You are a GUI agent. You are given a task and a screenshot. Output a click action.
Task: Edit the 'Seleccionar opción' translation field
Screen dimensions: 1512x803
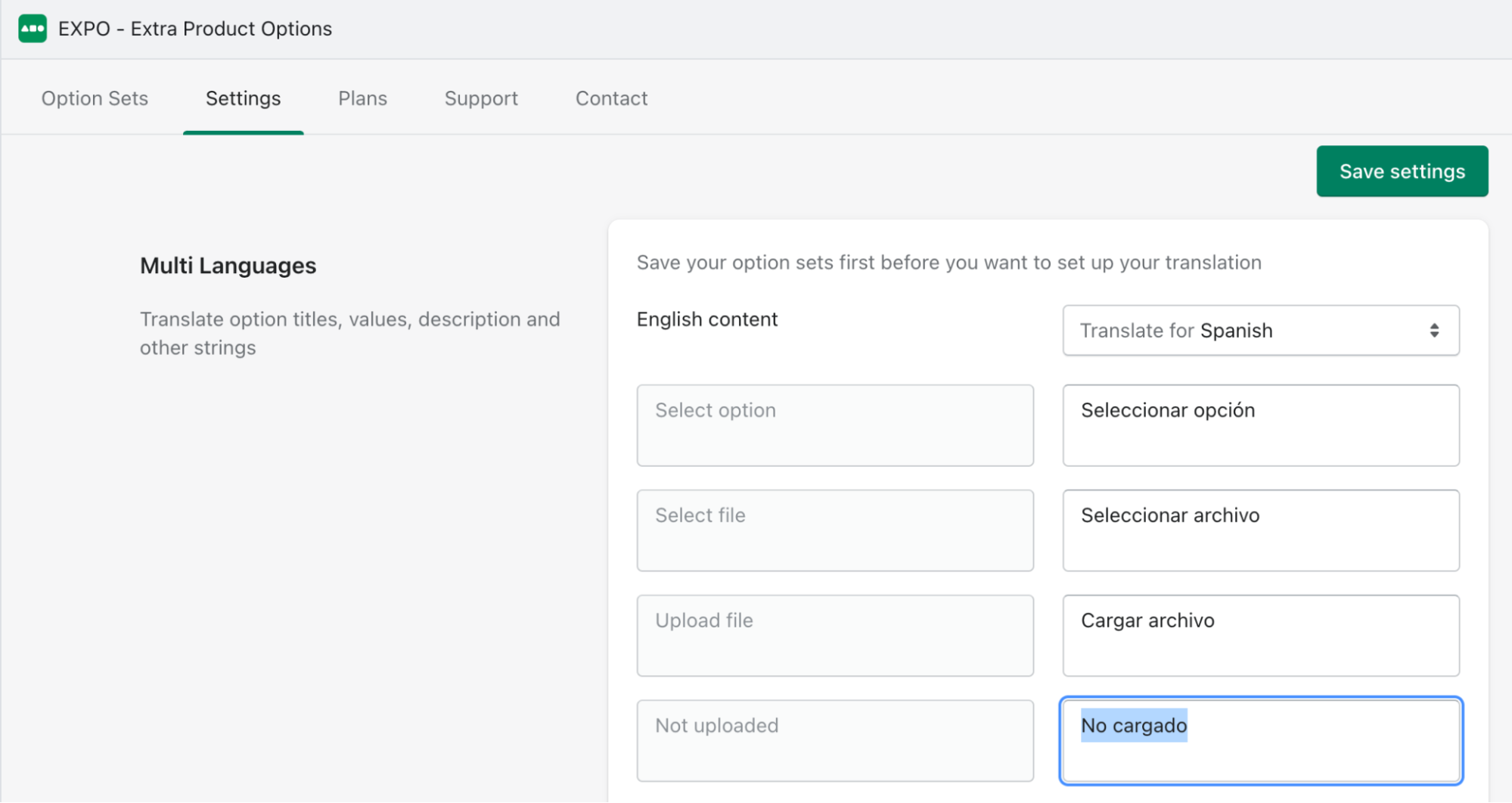1260,425
